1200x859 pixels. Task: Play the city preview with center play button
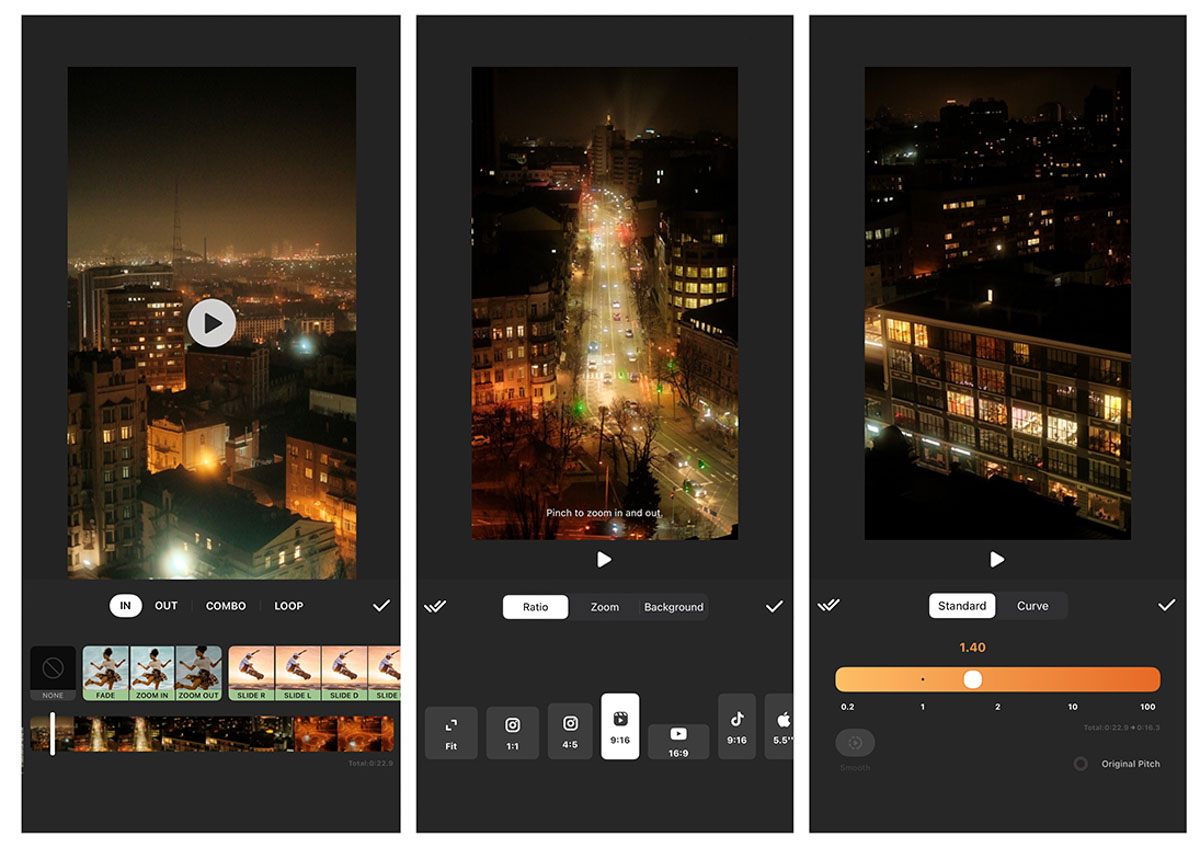pyautogui.click(x=212, y=323)
